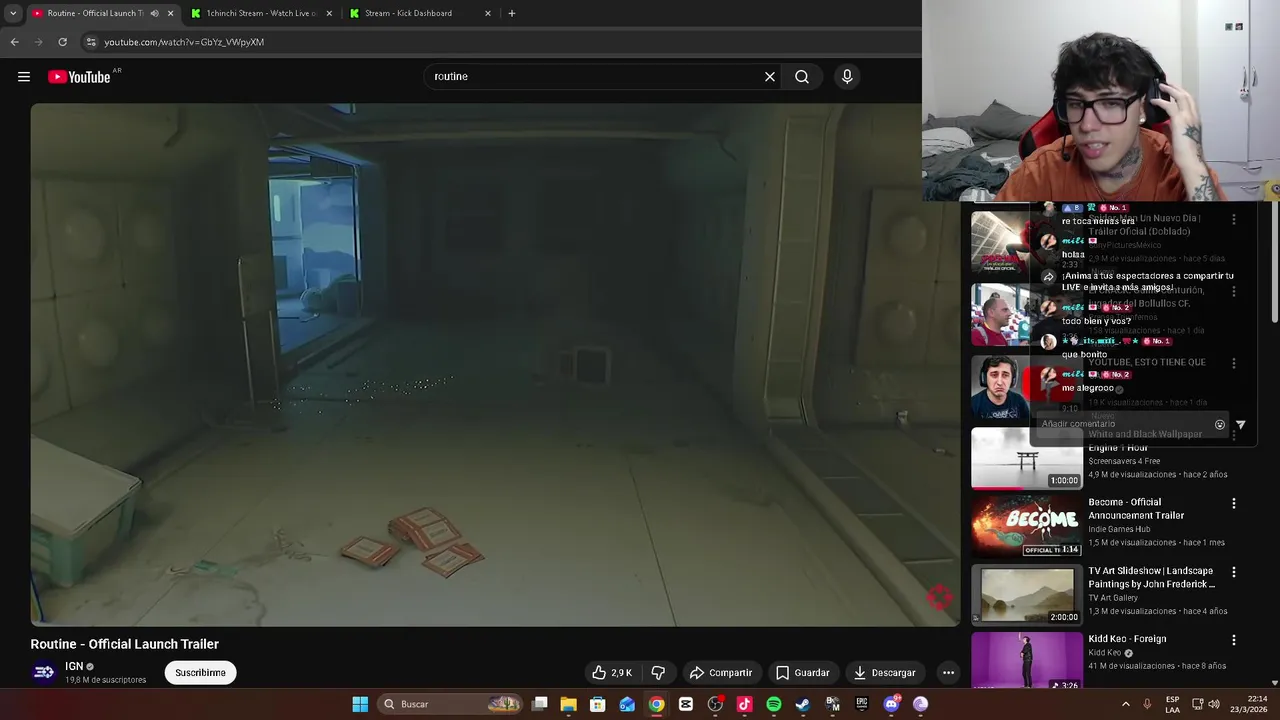This screenshot has height=720, width=1280.
Task: Open the Become - Official Announcement Trailer title
Action: (x=1136, y=509)
